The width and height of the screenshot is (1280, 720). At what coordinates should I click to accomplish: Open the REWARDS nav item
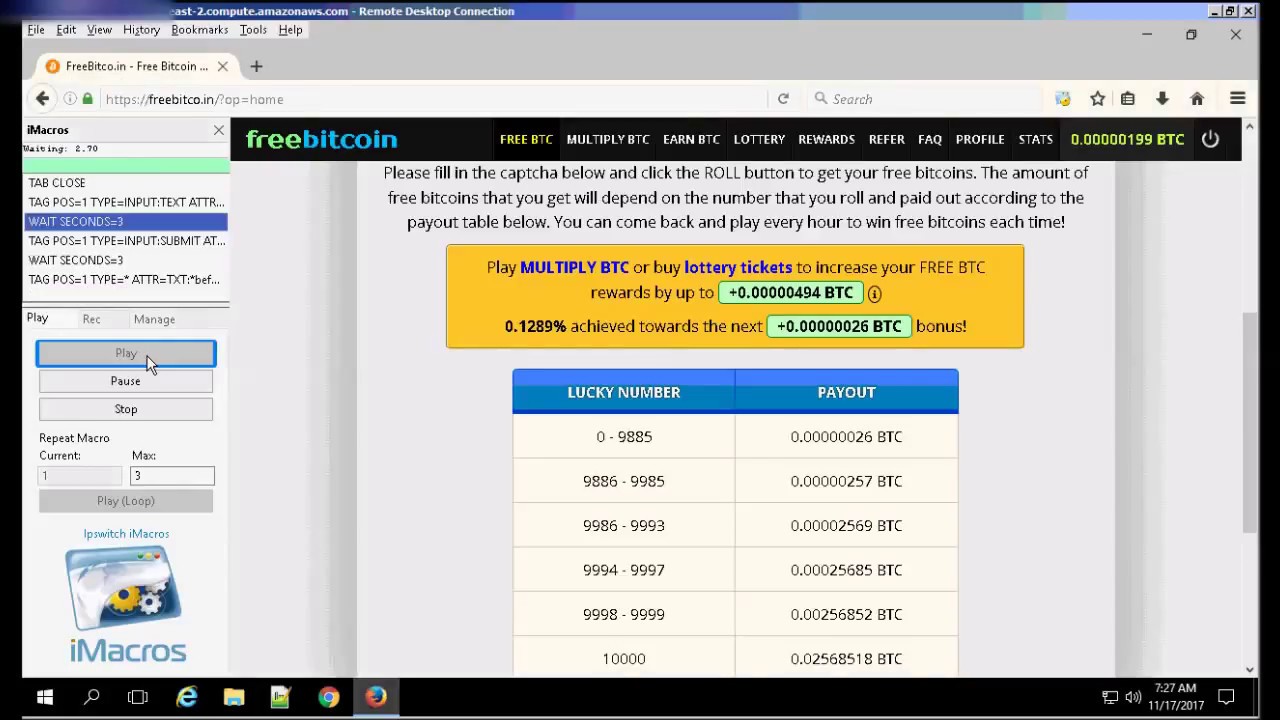(826, 139)
